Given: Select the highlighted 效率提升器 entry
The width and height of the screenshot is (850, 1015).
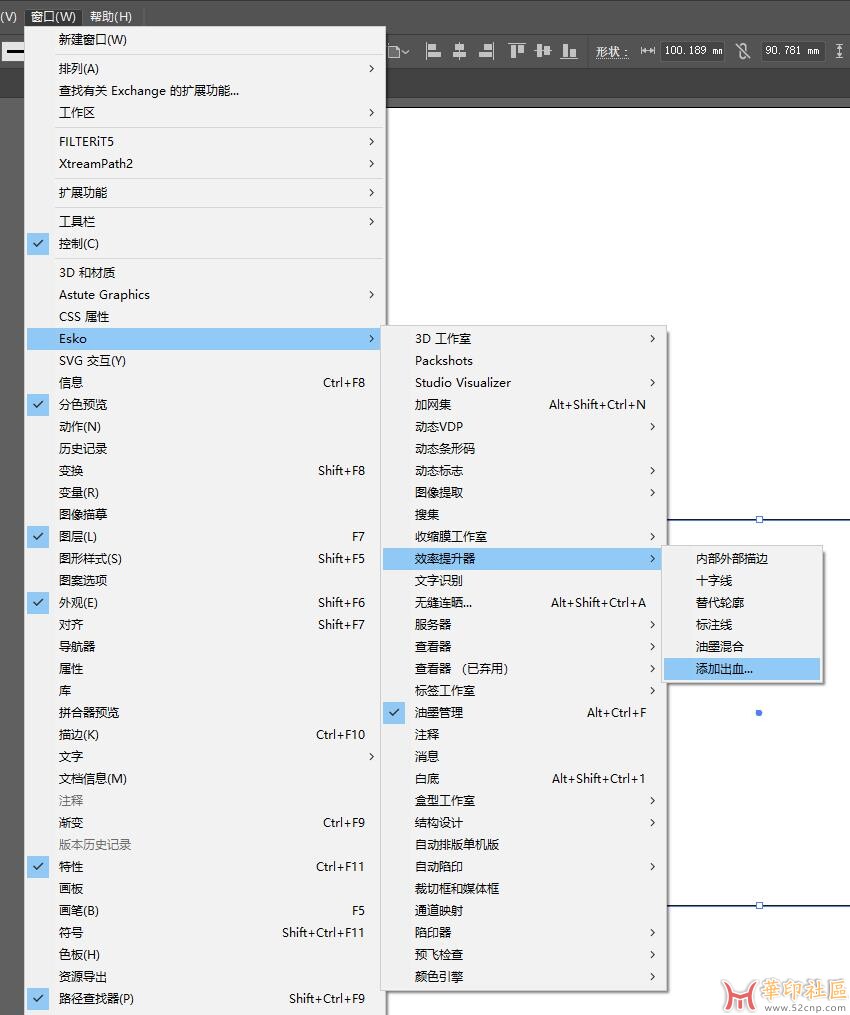Looking at the screenshot, I should point(523,559).
